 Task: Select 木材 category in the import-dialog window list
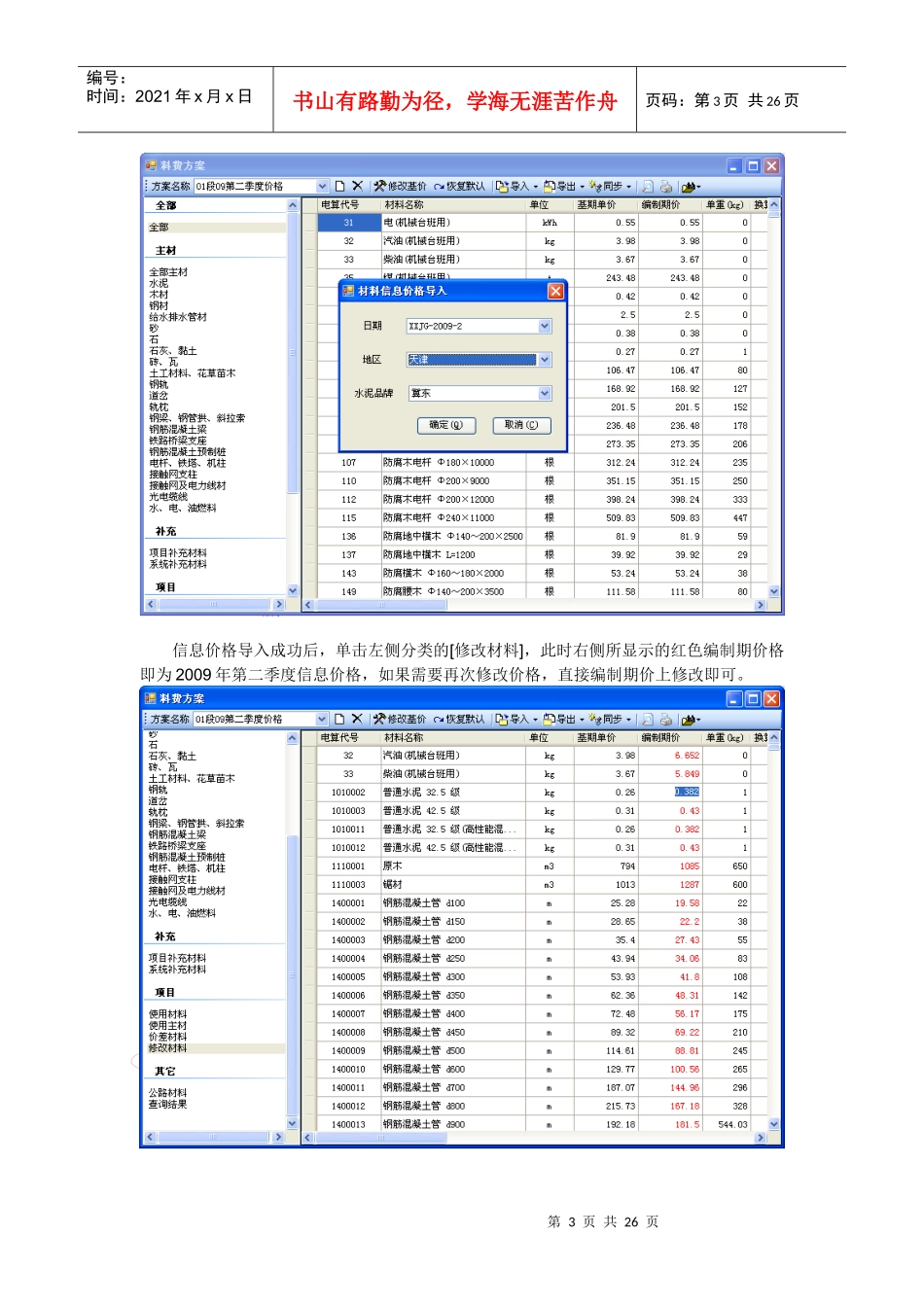pos(159,295)
